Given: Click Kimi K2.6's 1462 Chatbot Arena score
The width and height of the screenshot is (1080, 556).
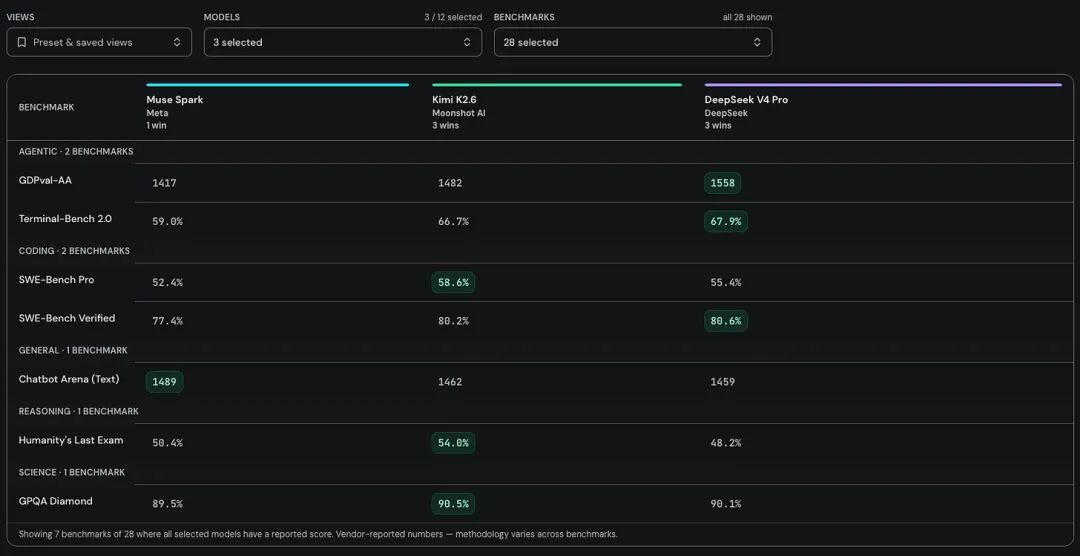Looking at the screenshot, I should tap(450, 382).
